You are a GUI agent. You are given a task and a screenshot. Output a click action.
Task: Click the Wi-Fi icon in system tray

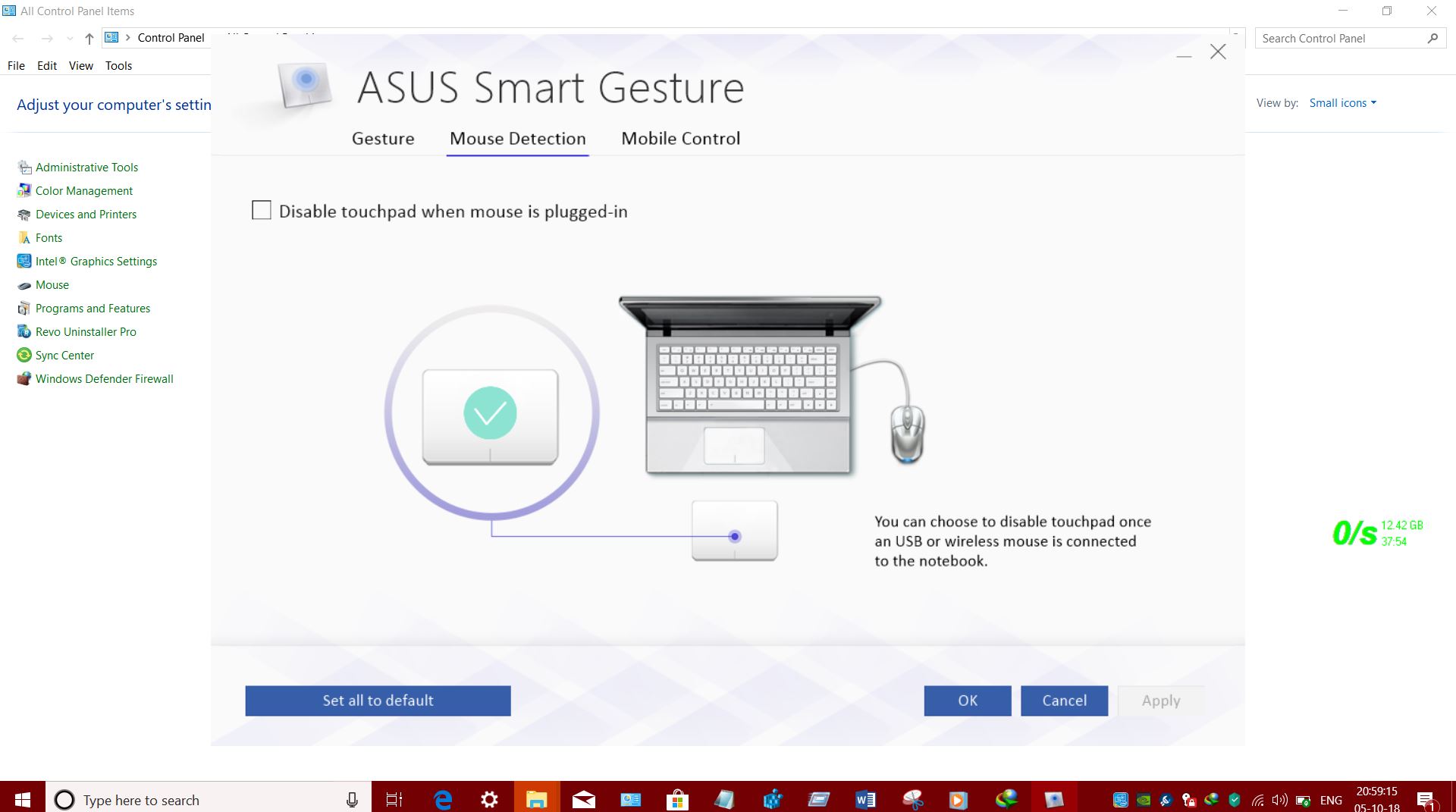coord(1258,800)
